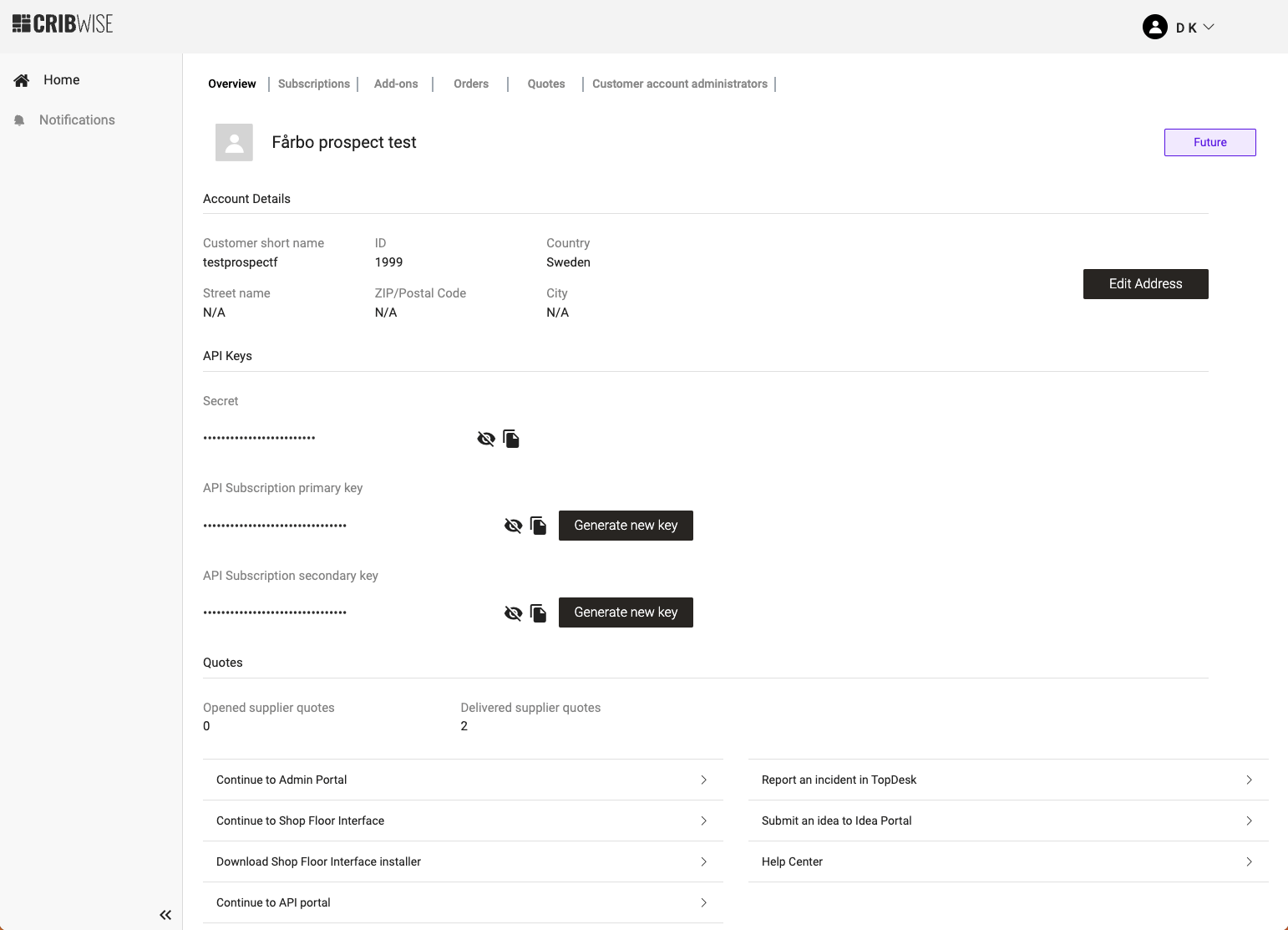The image size is (1288, 930).
Task: Copy the API Subscription primary key
Action: [539, 526]
